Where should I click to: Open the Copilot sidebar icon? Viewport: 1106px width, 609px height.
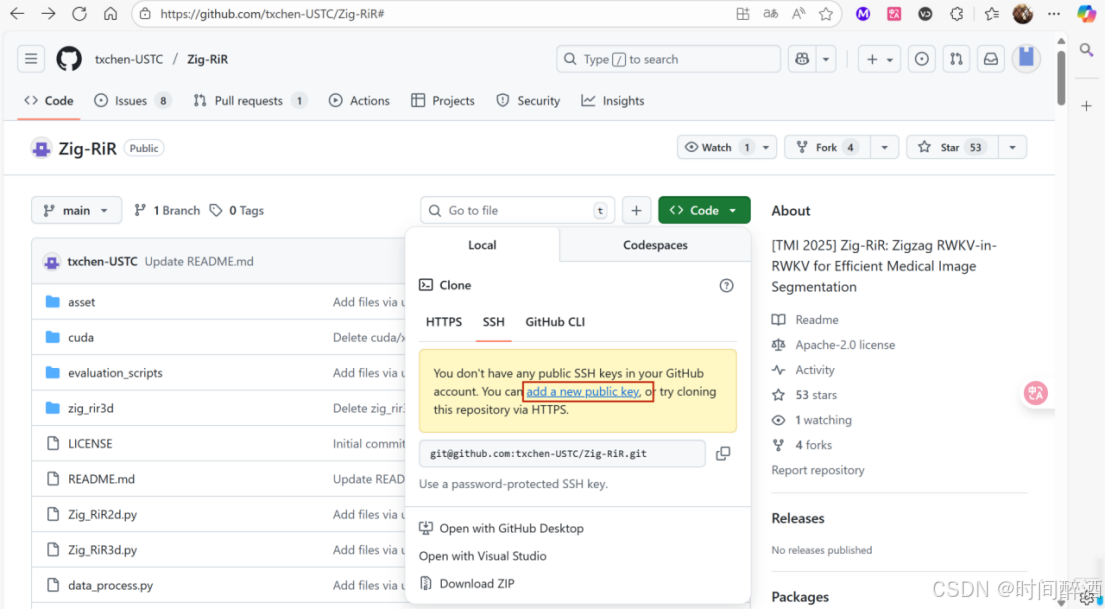coord(1087,13)
